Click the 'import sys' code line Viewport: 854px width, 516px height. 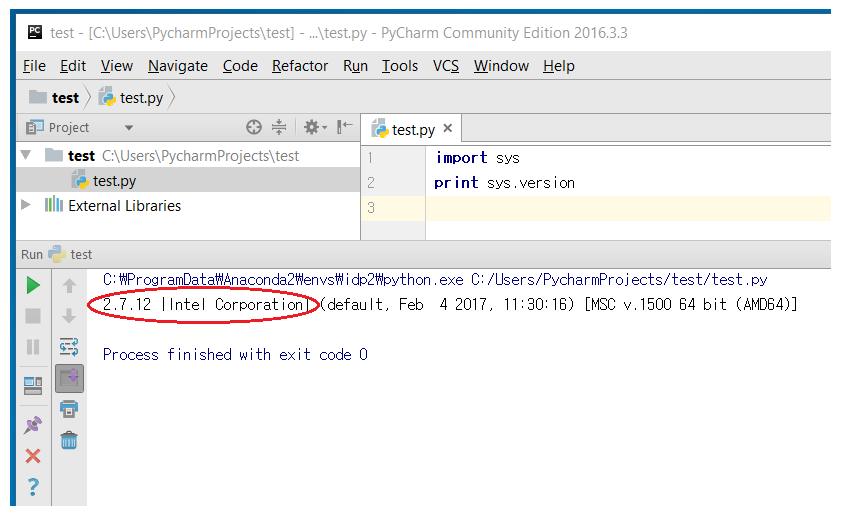click(477, 158)
